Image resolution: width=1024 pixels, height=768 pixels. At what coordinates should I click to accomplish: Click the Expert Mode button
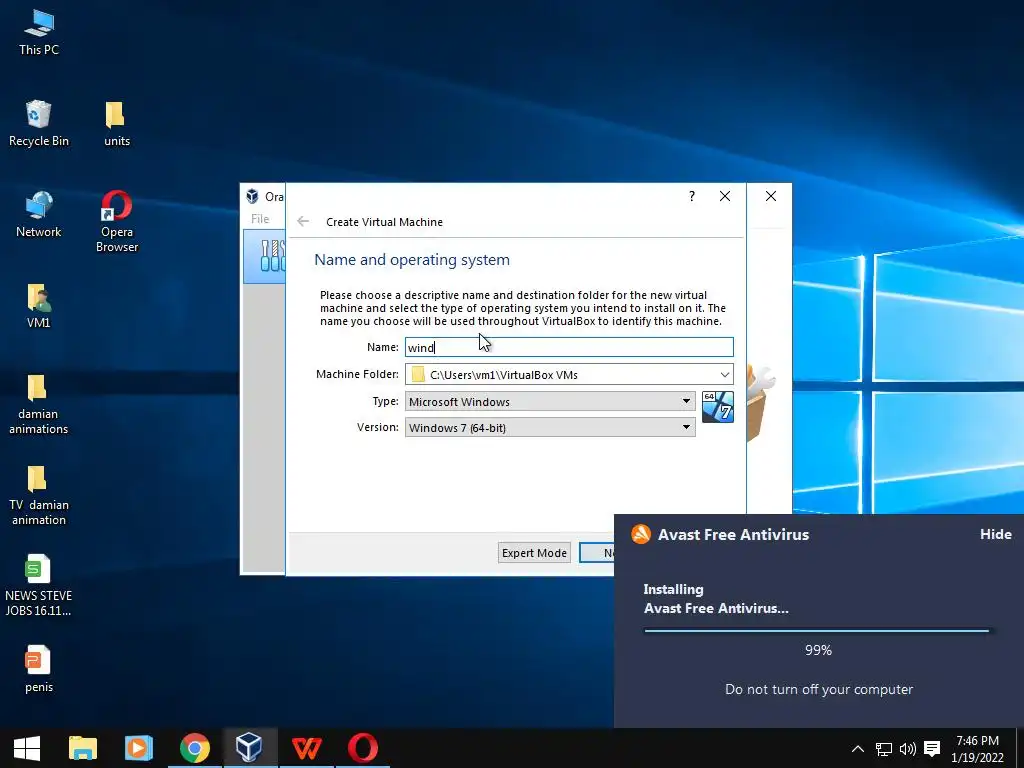[534, 552]
